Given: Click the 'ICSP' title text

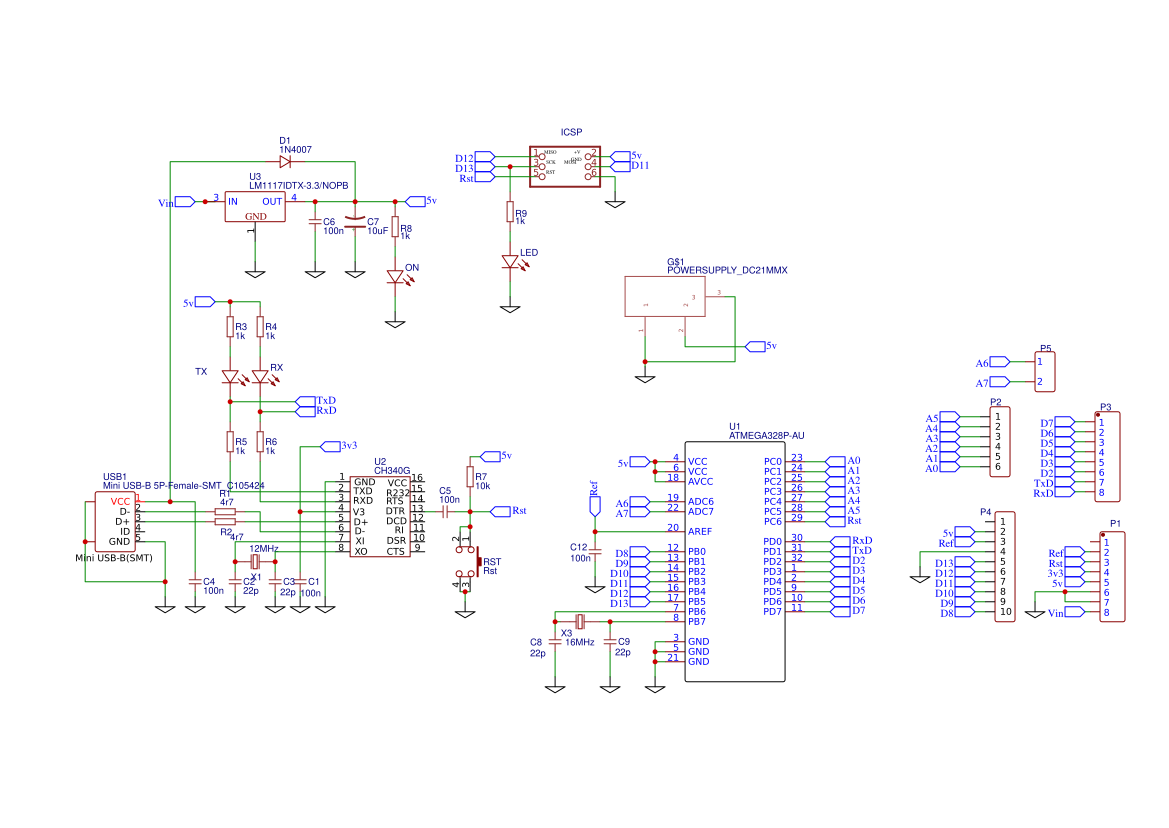Looking at the screenshot, I should click(572, 132).
